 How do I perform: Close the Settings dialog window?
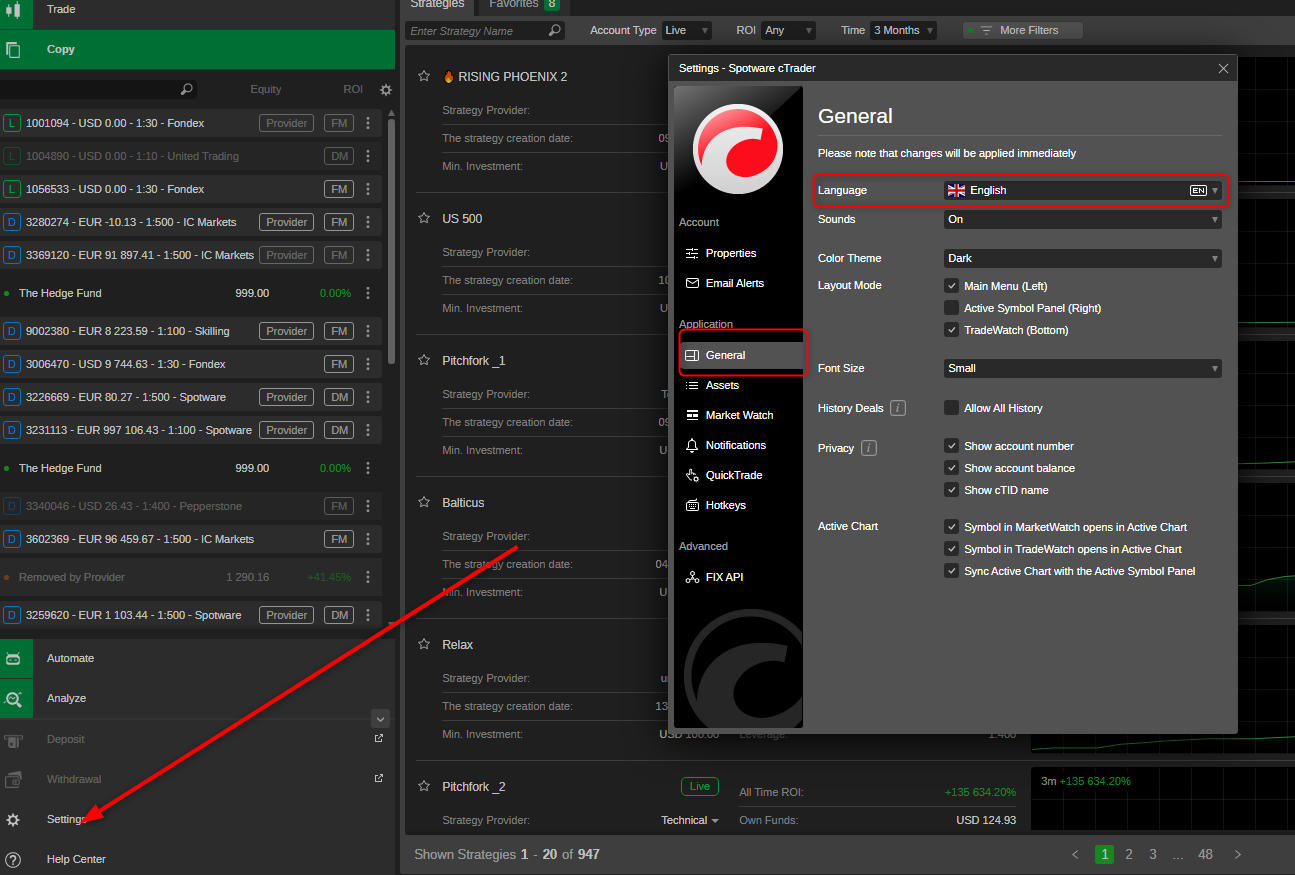pyautogui.click(x=1223, y=68)
